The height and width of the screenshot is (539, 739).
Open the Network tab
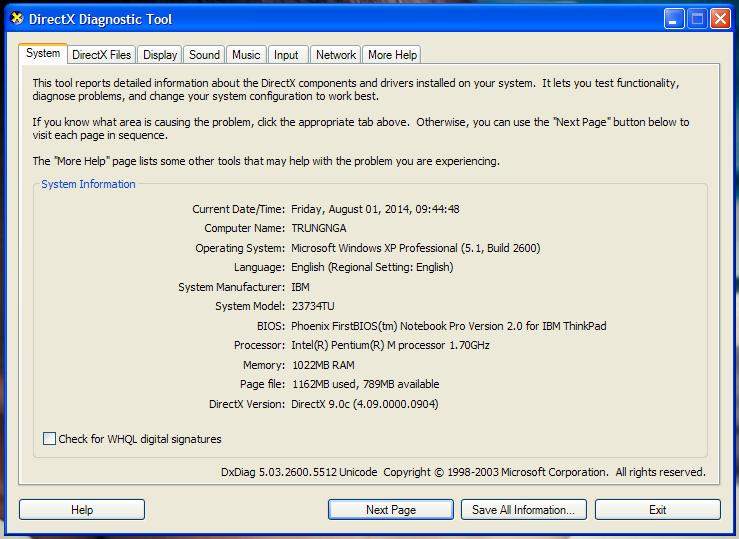click(336, 55)
